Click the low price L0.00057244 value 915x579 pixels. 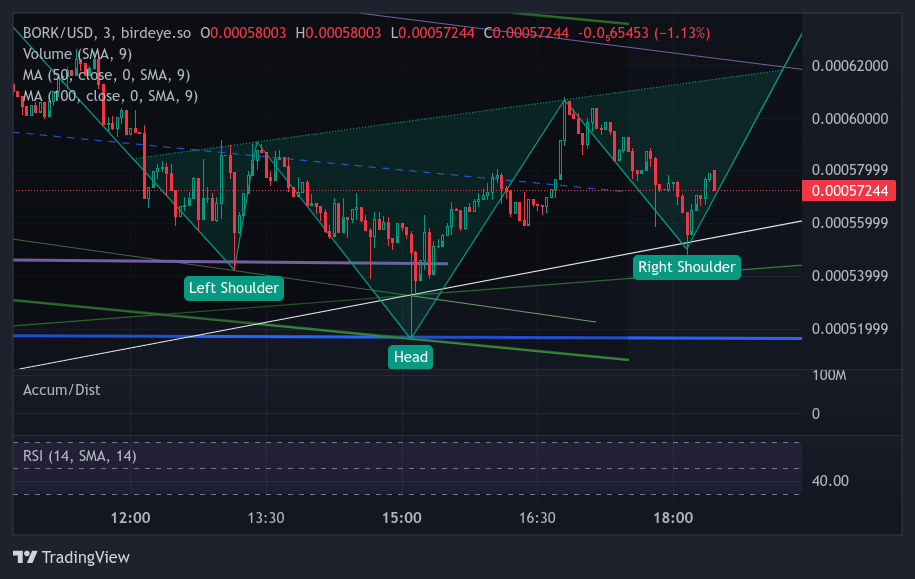click(x=432, y=33)
